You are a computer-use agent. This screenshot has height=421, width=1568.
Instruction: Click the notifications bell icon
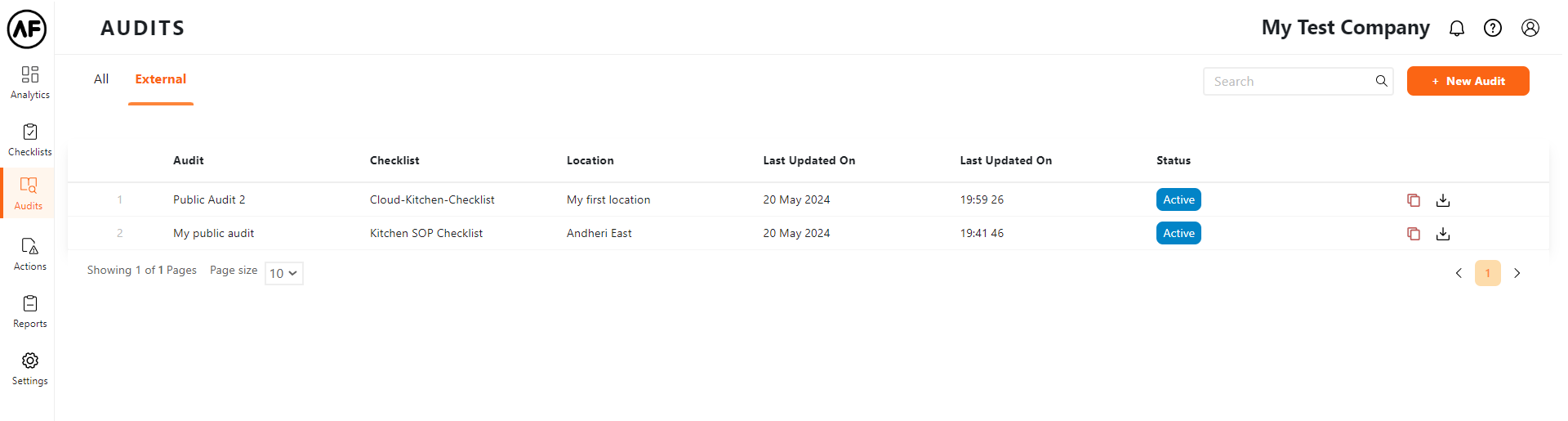[1456, 29]
